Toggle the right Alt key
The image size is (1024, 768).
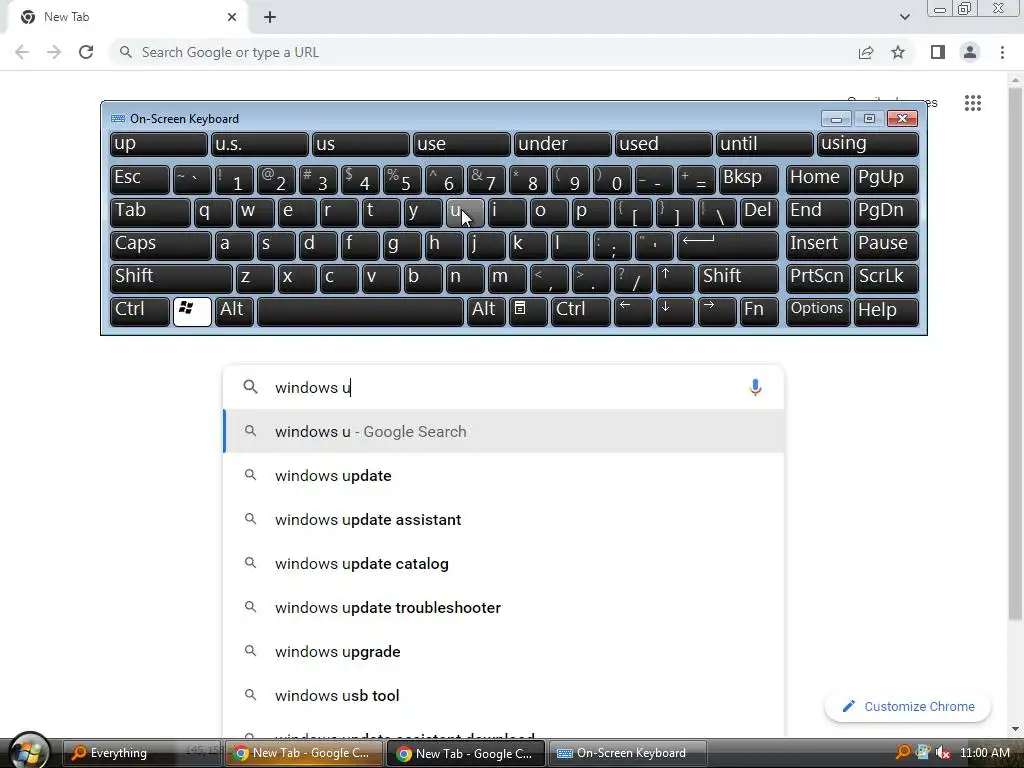click(486, 311)
